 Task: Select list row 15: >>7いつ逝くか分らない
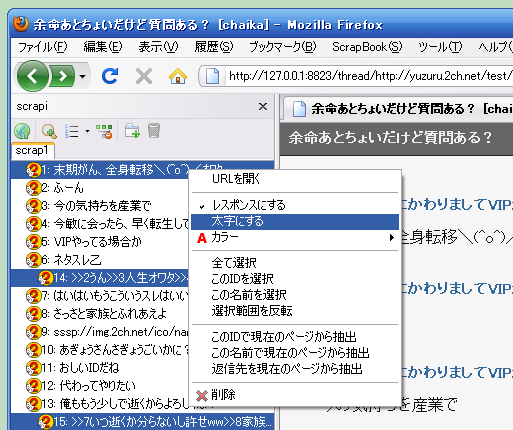coord(143,422)
